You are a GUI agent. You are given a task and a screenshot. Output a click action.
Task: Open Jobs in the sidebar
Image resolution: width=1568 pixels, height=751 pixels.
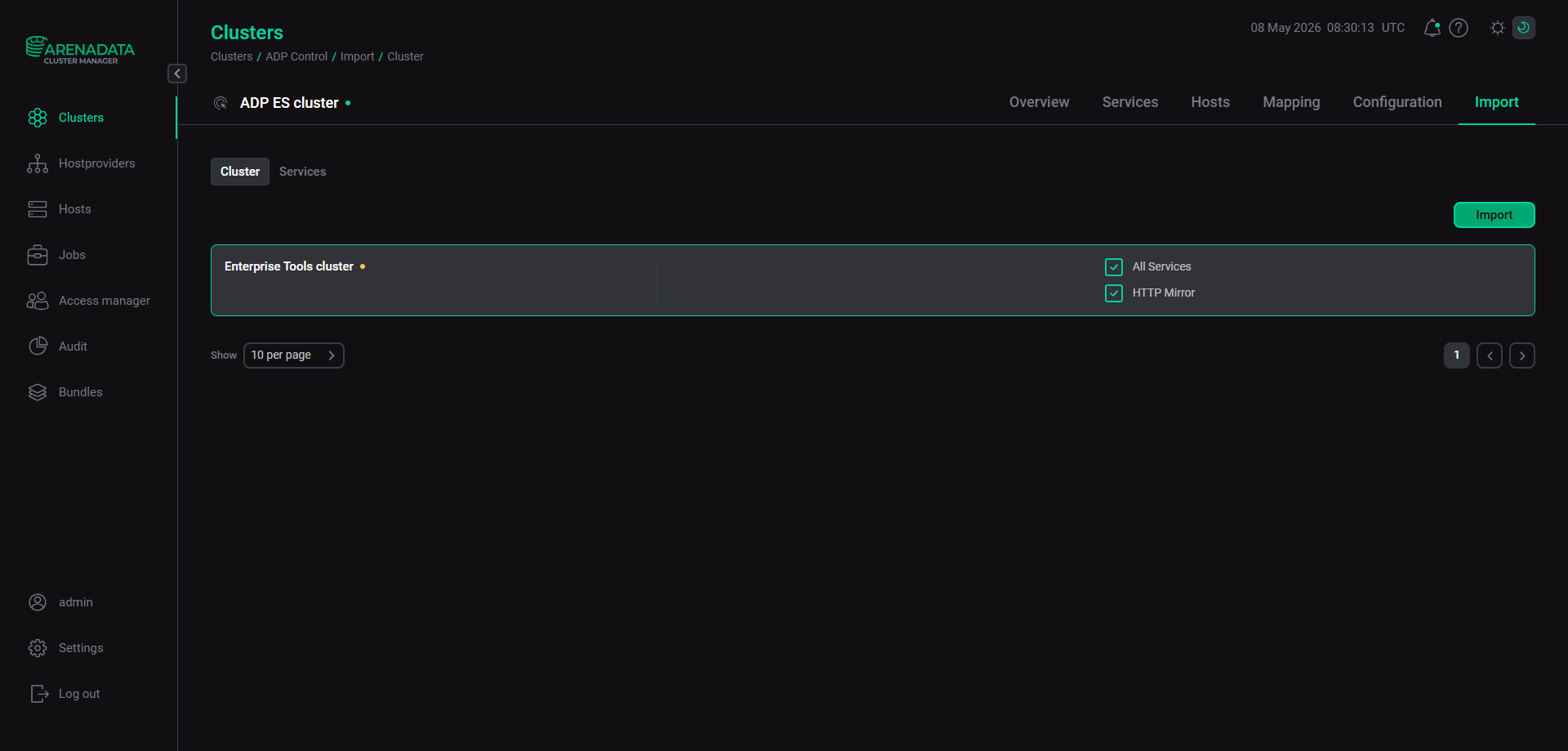point(72,255)
